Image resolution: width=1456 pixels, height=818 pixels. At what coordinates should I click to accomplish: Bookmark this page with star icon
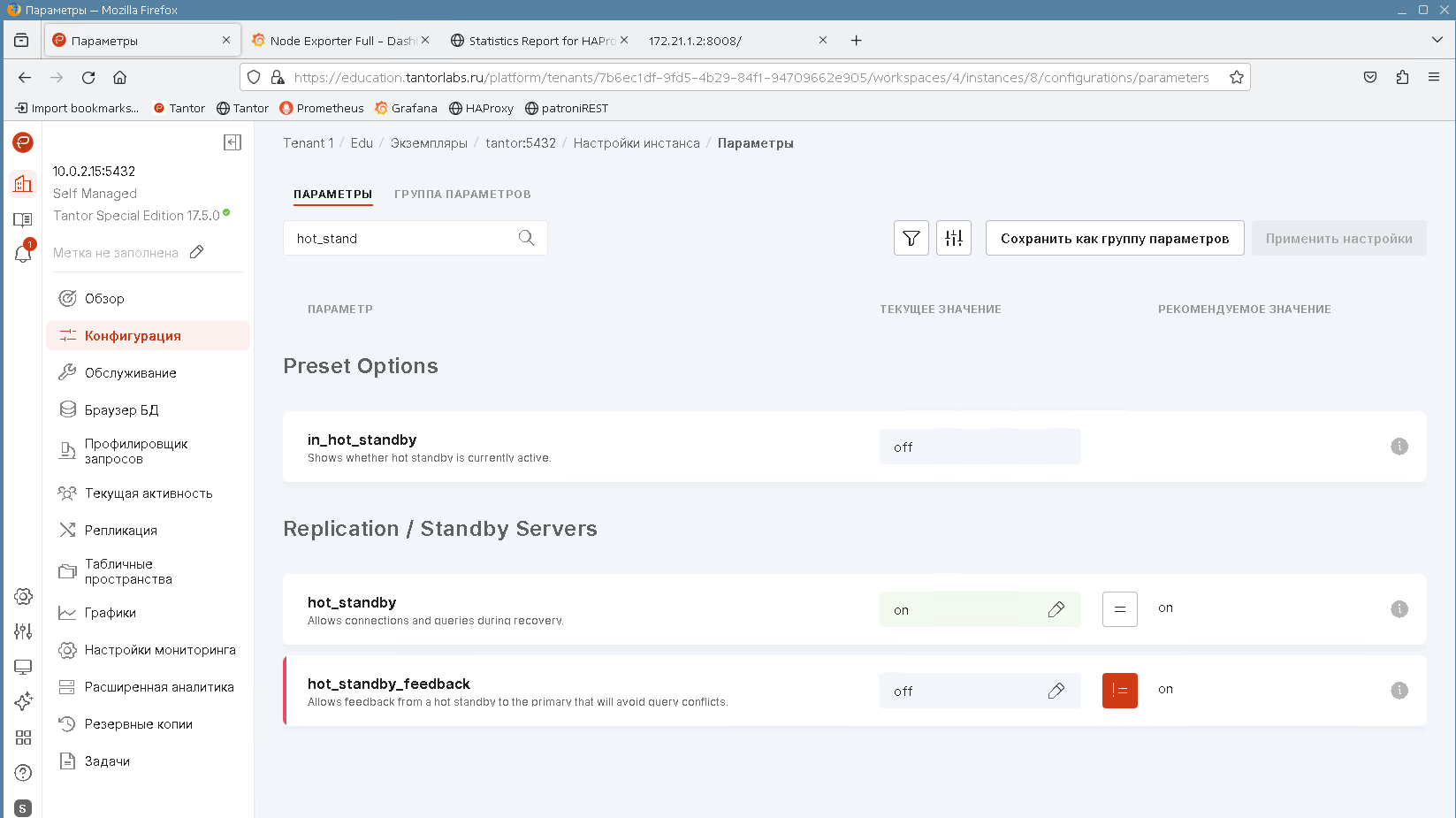(x=1236, y=78)
